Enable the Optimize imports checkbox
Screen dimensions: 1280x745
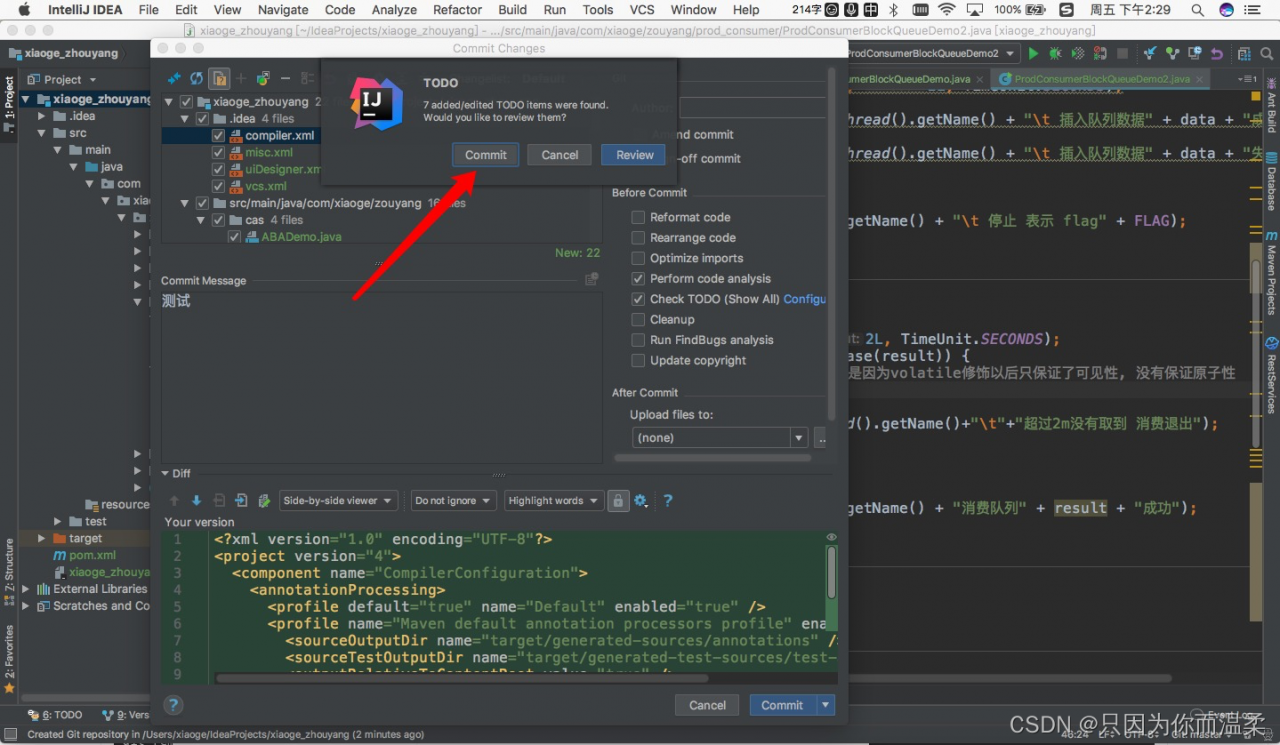638,258
